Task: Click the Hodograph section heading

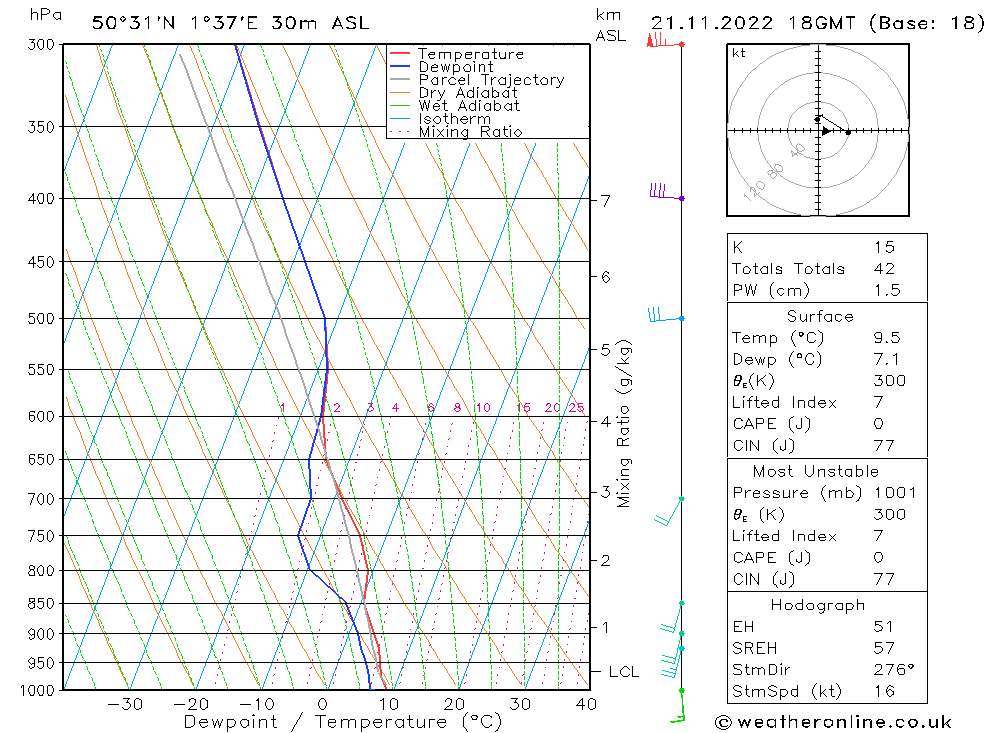Action: point(818,605)
